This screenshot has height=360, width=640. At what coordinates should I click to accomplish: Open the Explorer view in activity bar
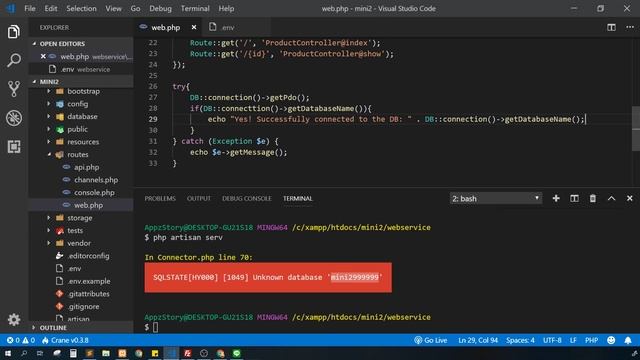click(x=13, y=32)
